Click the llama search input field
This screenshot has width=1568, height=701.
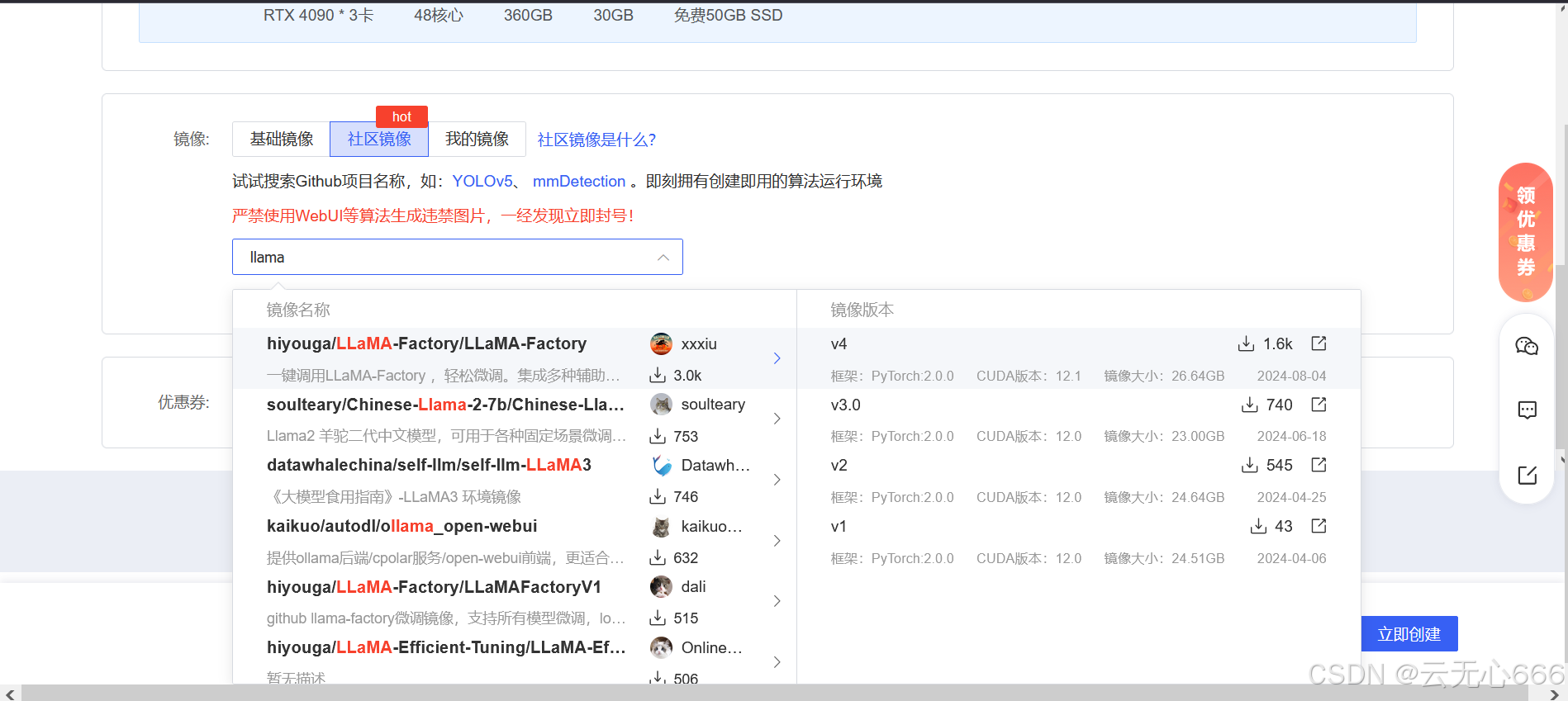click(x=457, y=257)
